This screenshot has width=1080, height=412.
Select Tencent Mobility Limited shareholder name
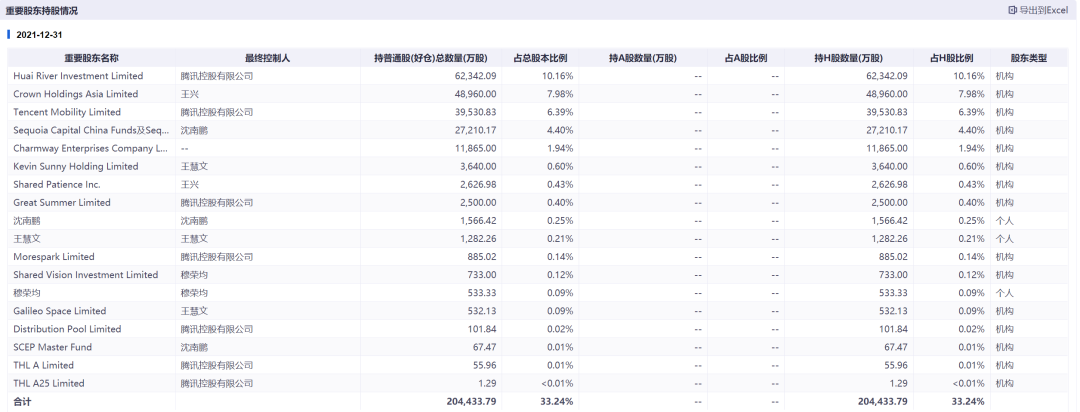coord(67,112)
